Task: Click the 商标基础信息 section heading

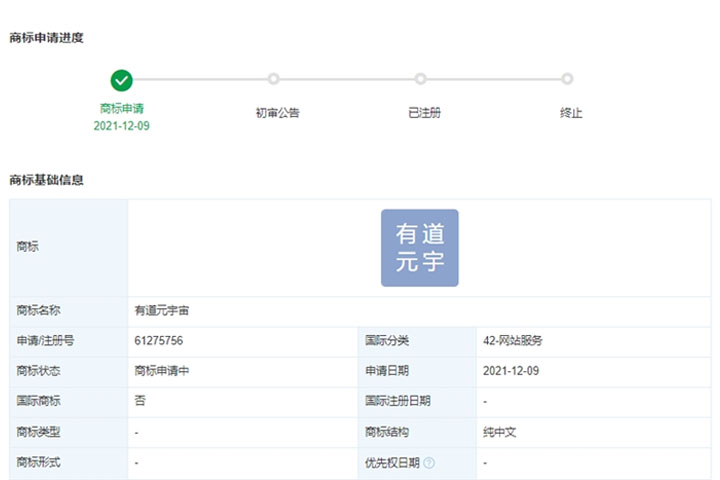Action: click(x=46, y=180)
